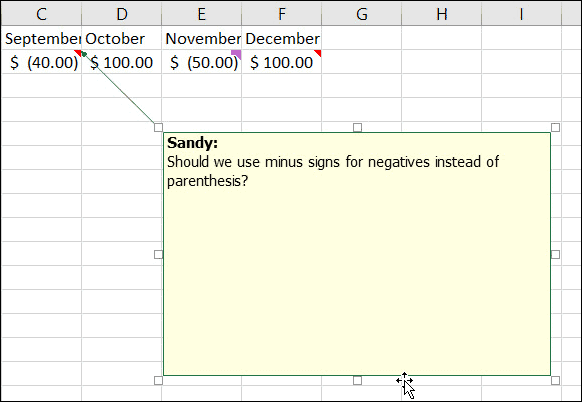This screenshot has width=582, height=402.
Task: Click the bottom-left resize handle of comment
Action: 158,380
